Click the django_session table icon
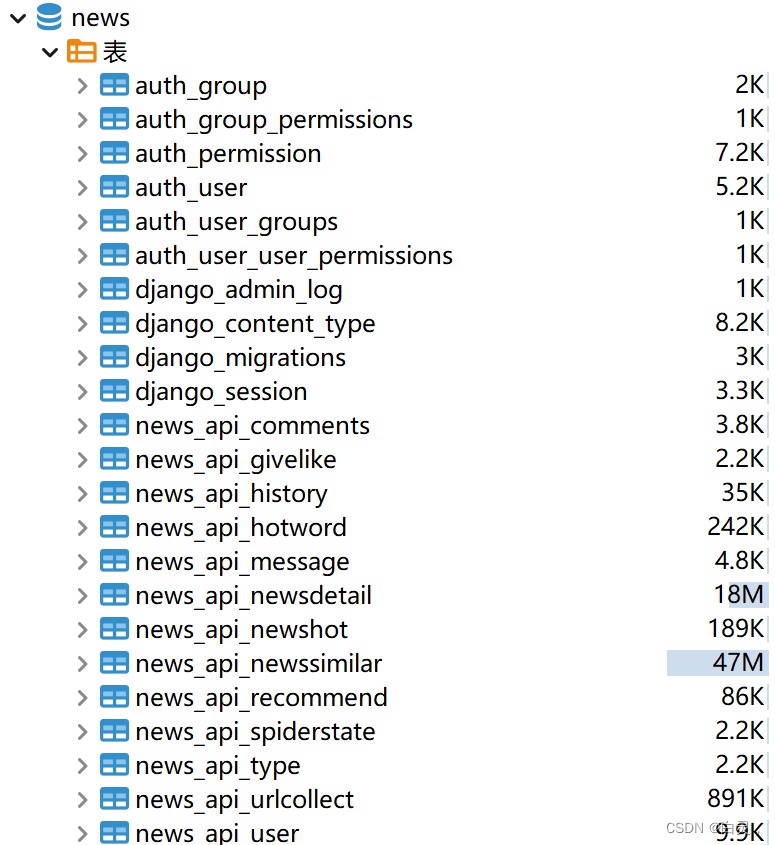Viewport: 775px width, 845px height. tap(114, 391)
